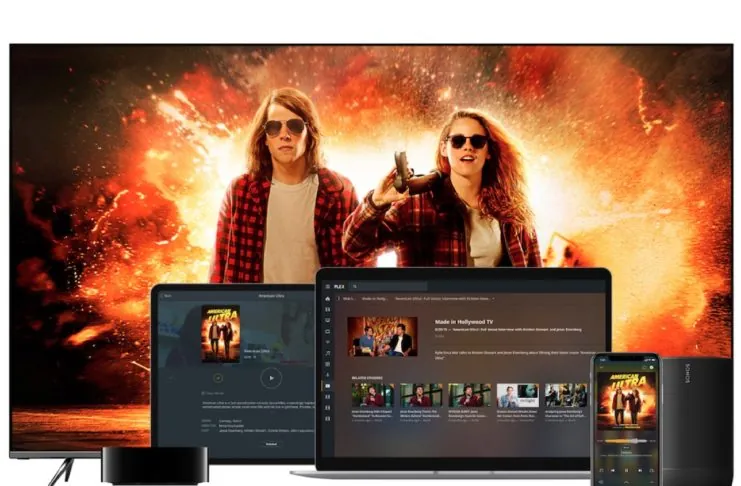Screen dimensions: 741x486
Task: Tap the cast icon on the phone player
Action: pyautogui.click(x=644, y=367)
